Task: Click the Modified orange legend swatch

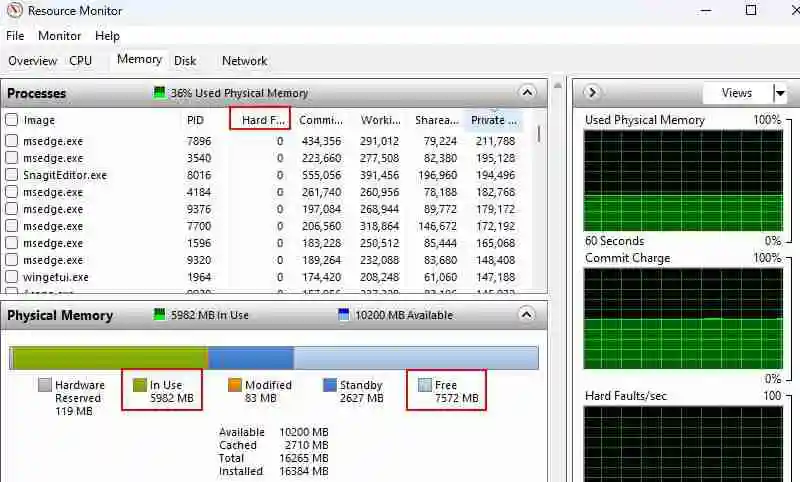Action: pos(235,385)
